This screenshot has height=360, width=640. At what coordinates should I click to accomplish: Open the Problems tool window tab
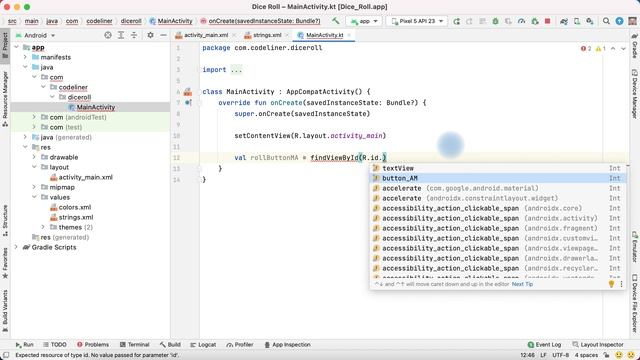pyautogui.click(x=93, y=344)
